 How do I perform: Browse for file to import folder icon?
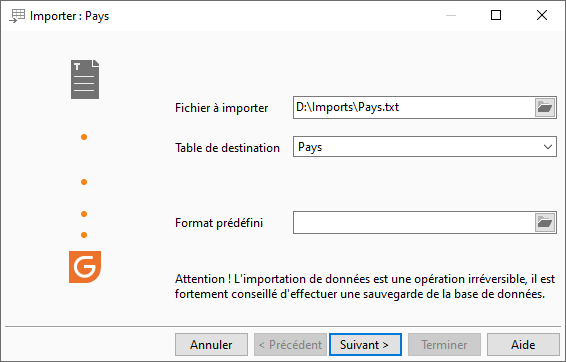pos(545,107)
